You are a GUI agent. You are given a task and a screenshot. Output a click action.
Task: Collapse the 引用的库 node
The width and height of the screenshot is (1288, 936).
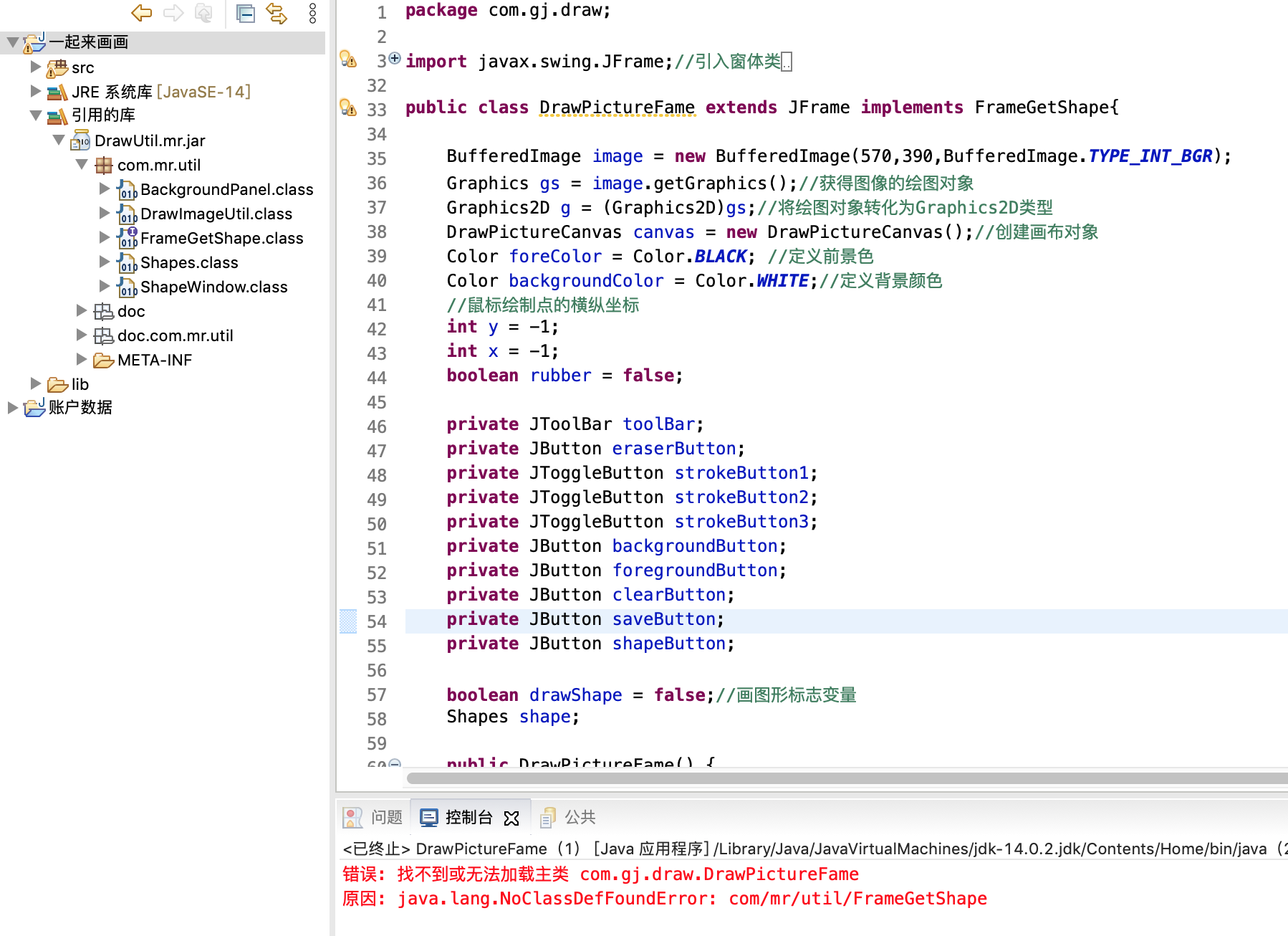tap(35, 115)
